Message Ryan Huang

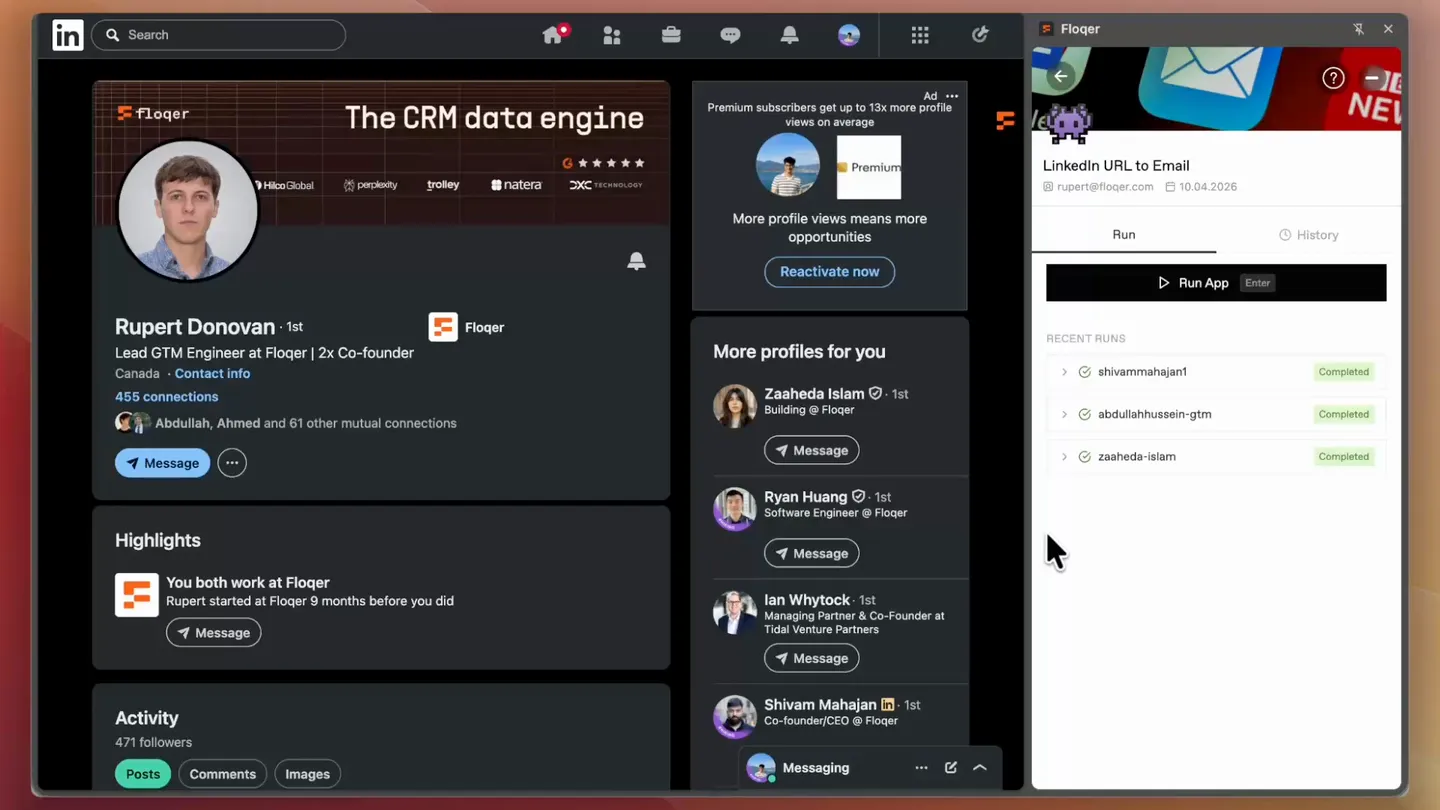click(x=812, y=553)
